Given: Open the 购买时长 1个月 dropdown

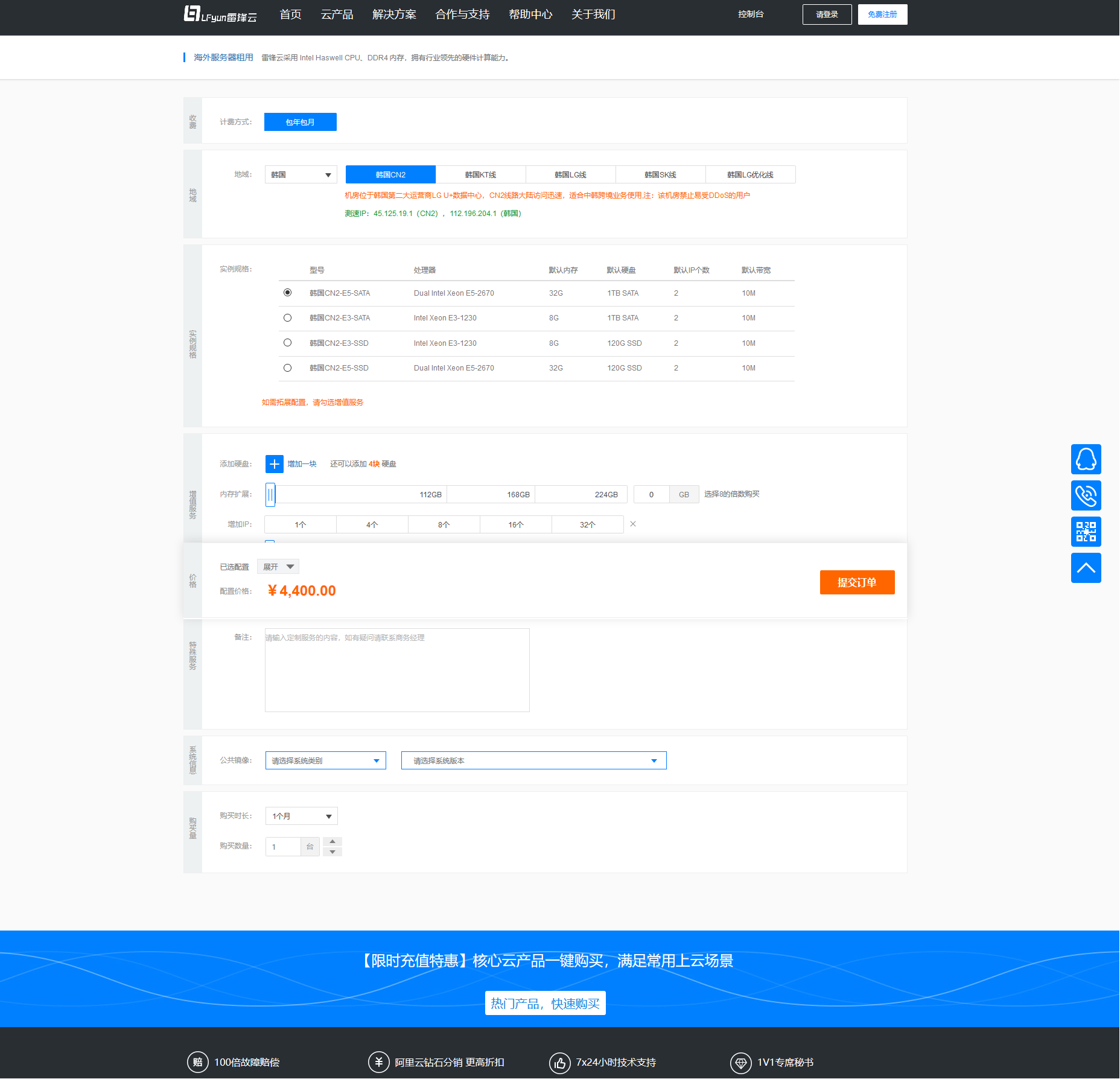Looking at the screenshot, I should pos(302,816).
